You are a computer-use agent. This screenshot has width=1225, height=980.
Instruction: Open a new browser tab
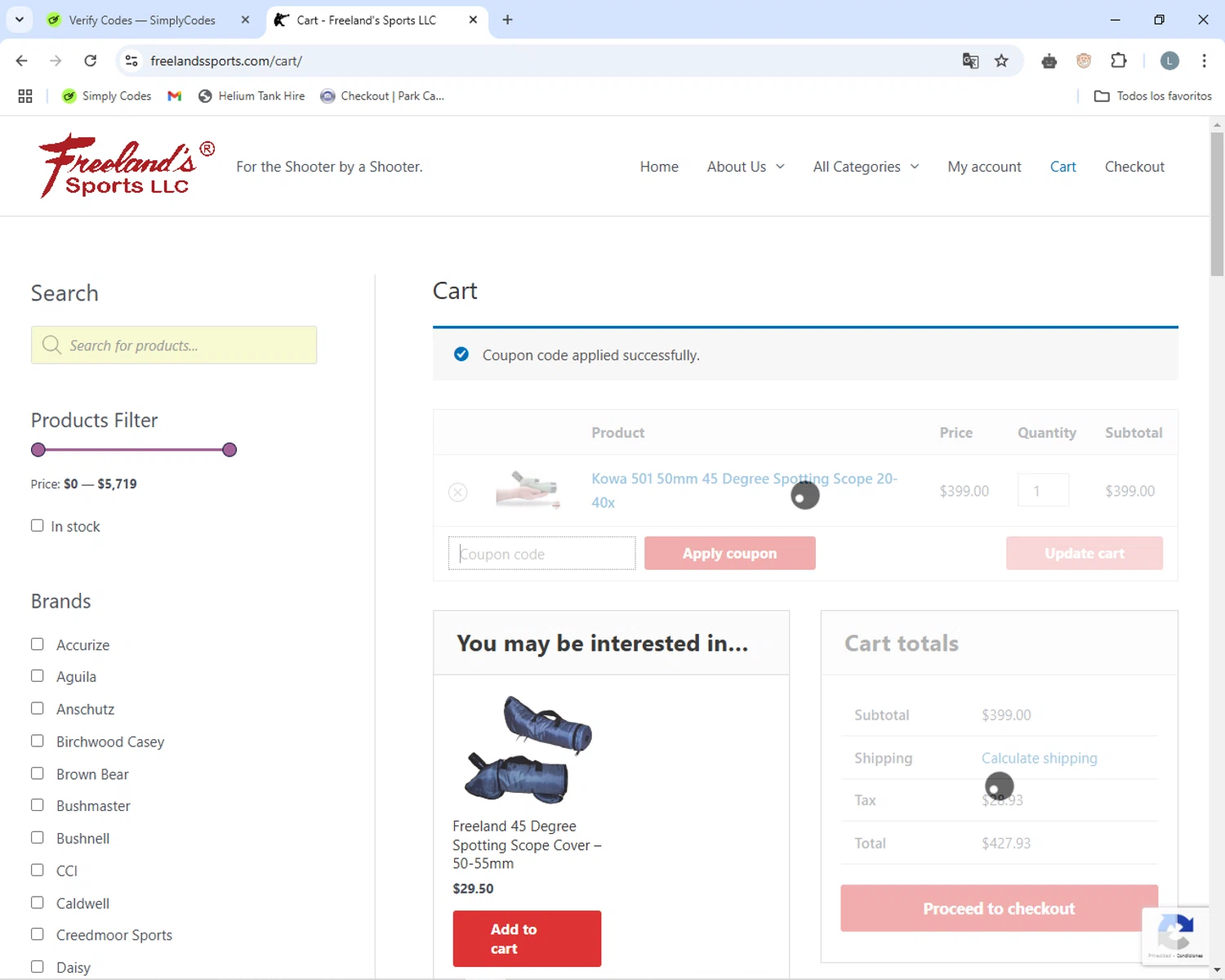click(x=508, y=20)
